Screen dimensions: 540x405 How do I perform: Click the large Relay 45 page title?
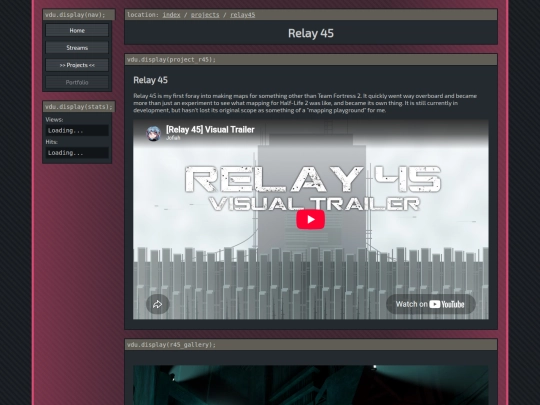(x=311, y=33)
